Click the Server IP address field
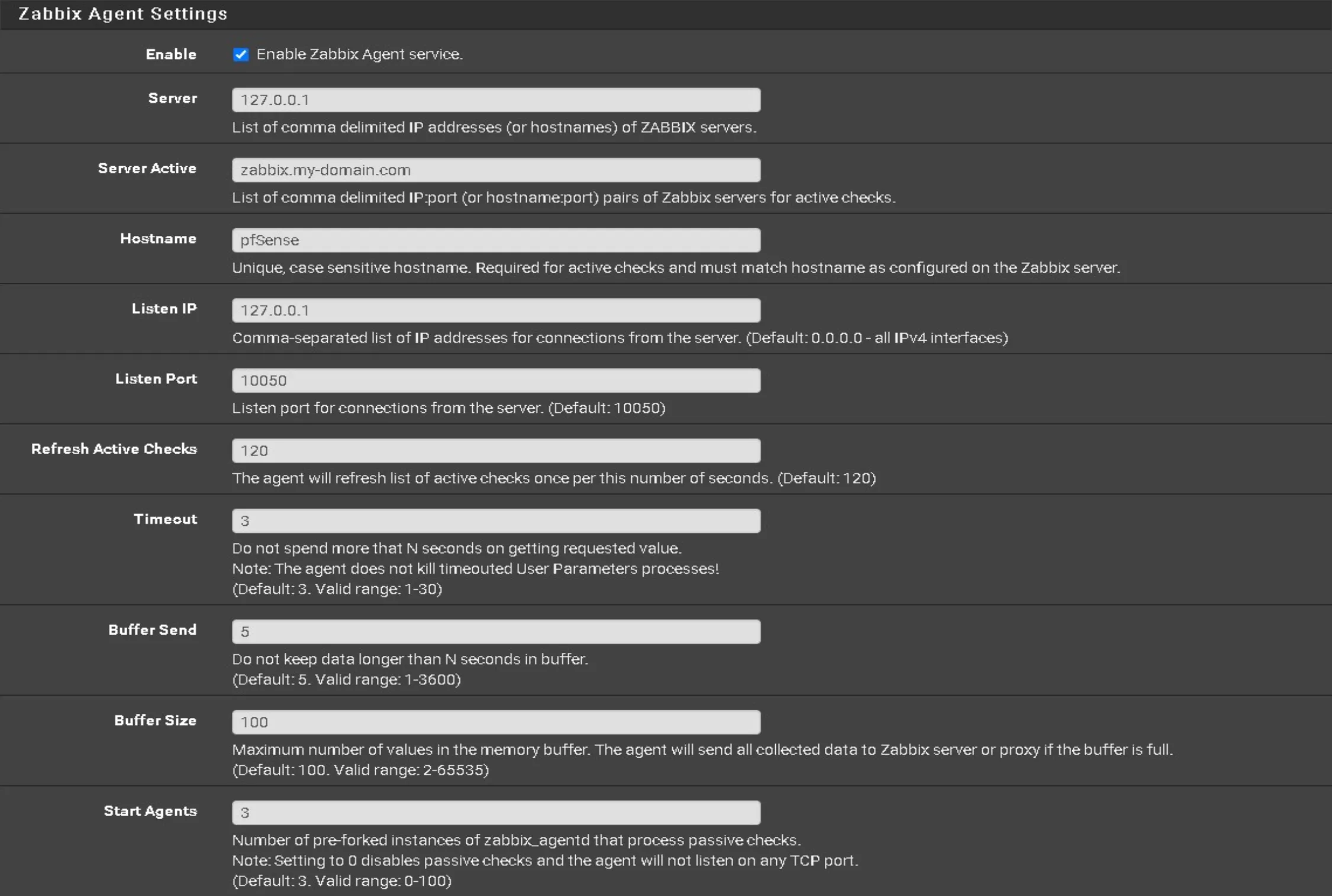Image resolution: width=1332 pixels, height=896 pixels. [x=496, y=99]
